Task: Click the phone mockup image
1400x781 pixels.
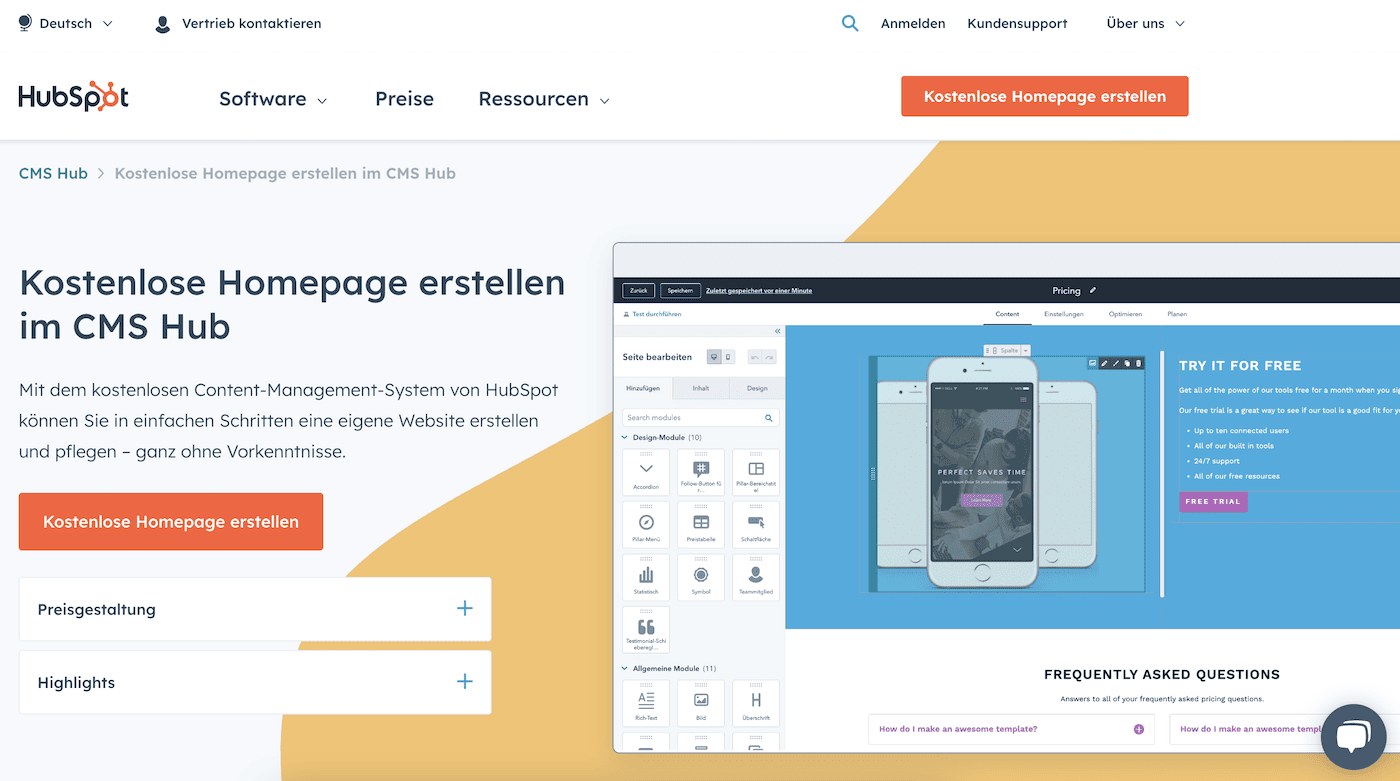Action: pos(982,472)
